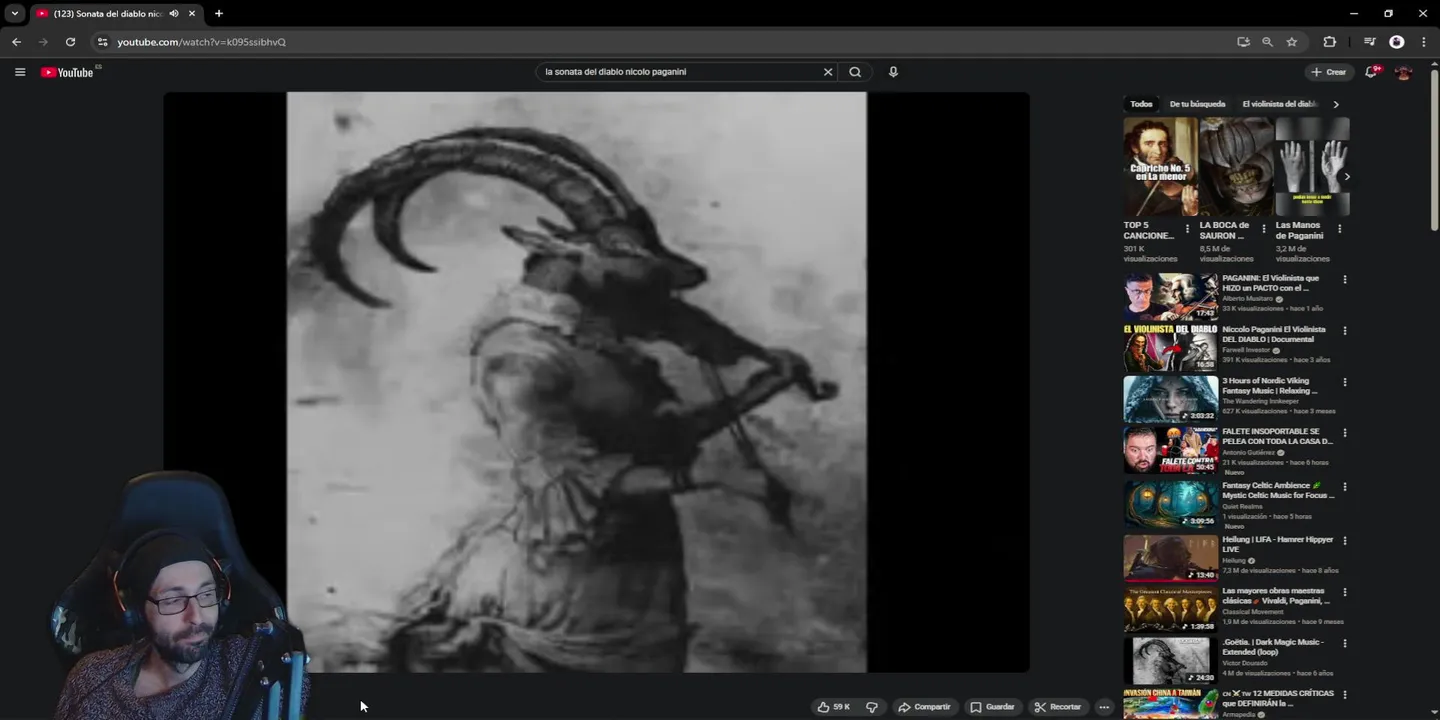
Task: Show more filter chips with the arrow
Action: pyautogui.click(x=1336, y=104)
